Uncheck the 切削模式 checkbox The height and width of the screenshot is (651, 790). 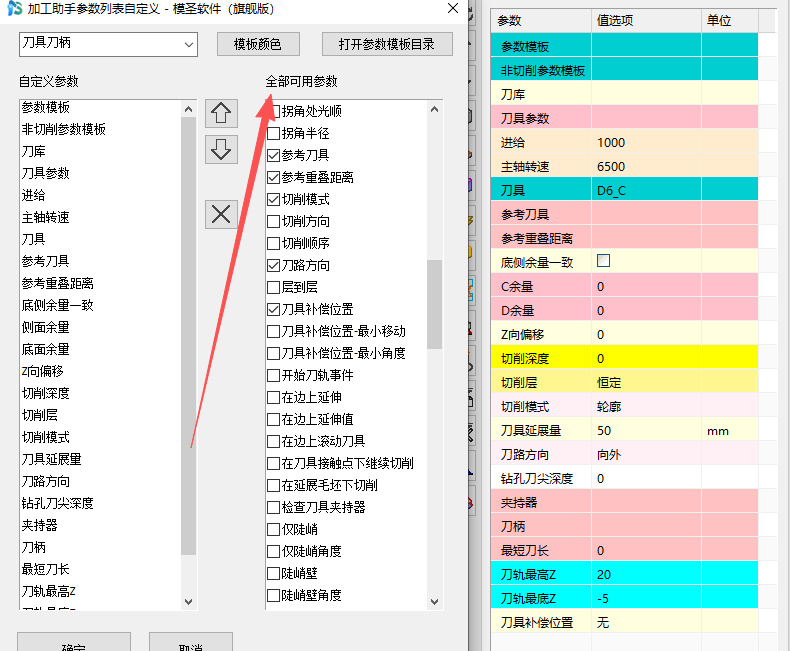pos(274,200)
